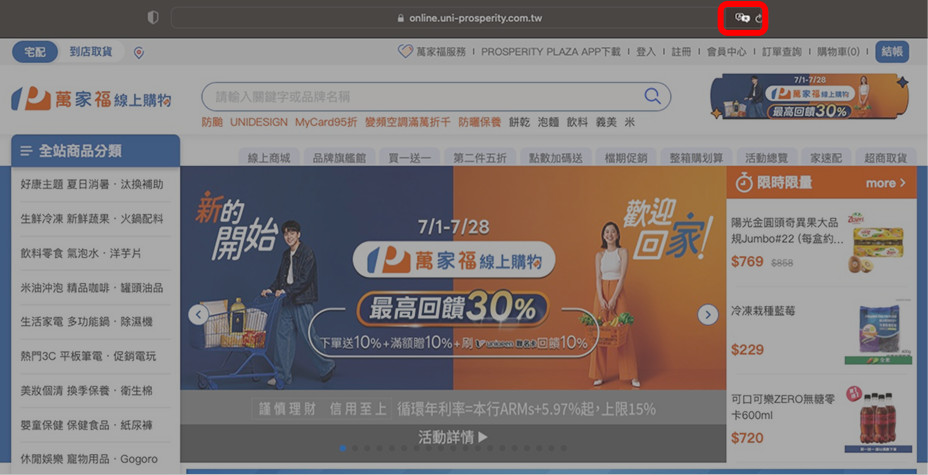Click hot keyword 防颱
Screen dimensions: 928x475
point(212,122)
